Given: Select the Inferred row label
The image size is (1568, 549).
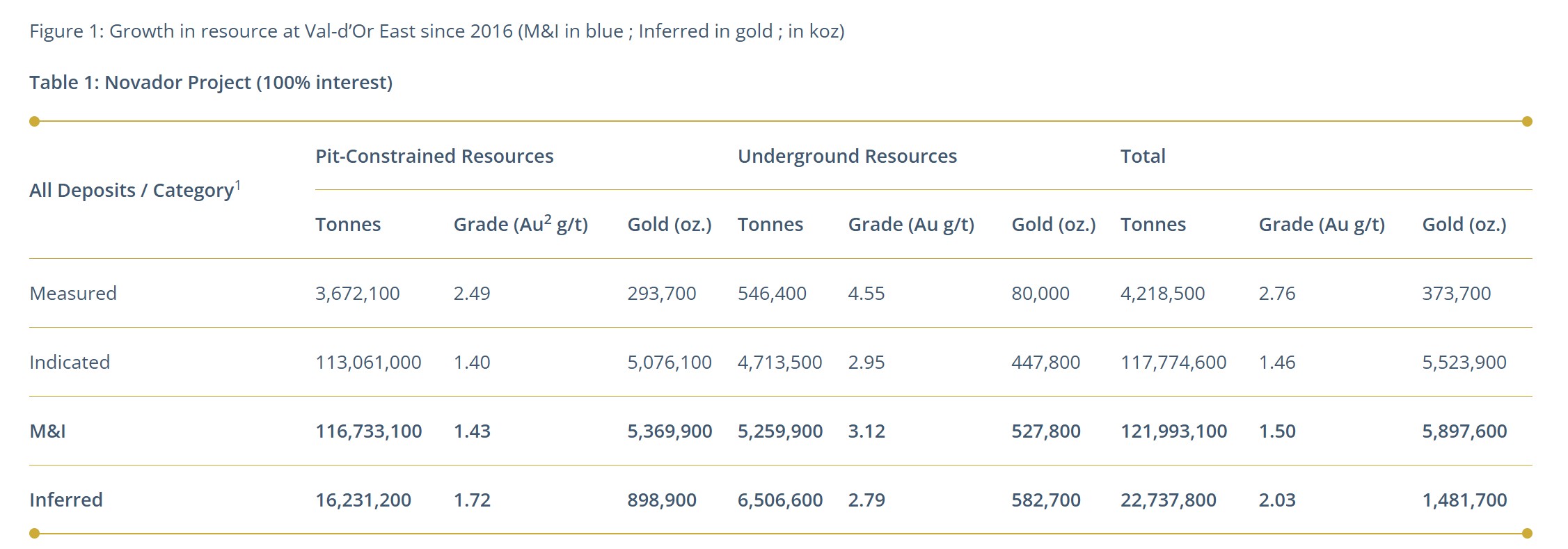Looking at the screenshot, I should 66,500.
